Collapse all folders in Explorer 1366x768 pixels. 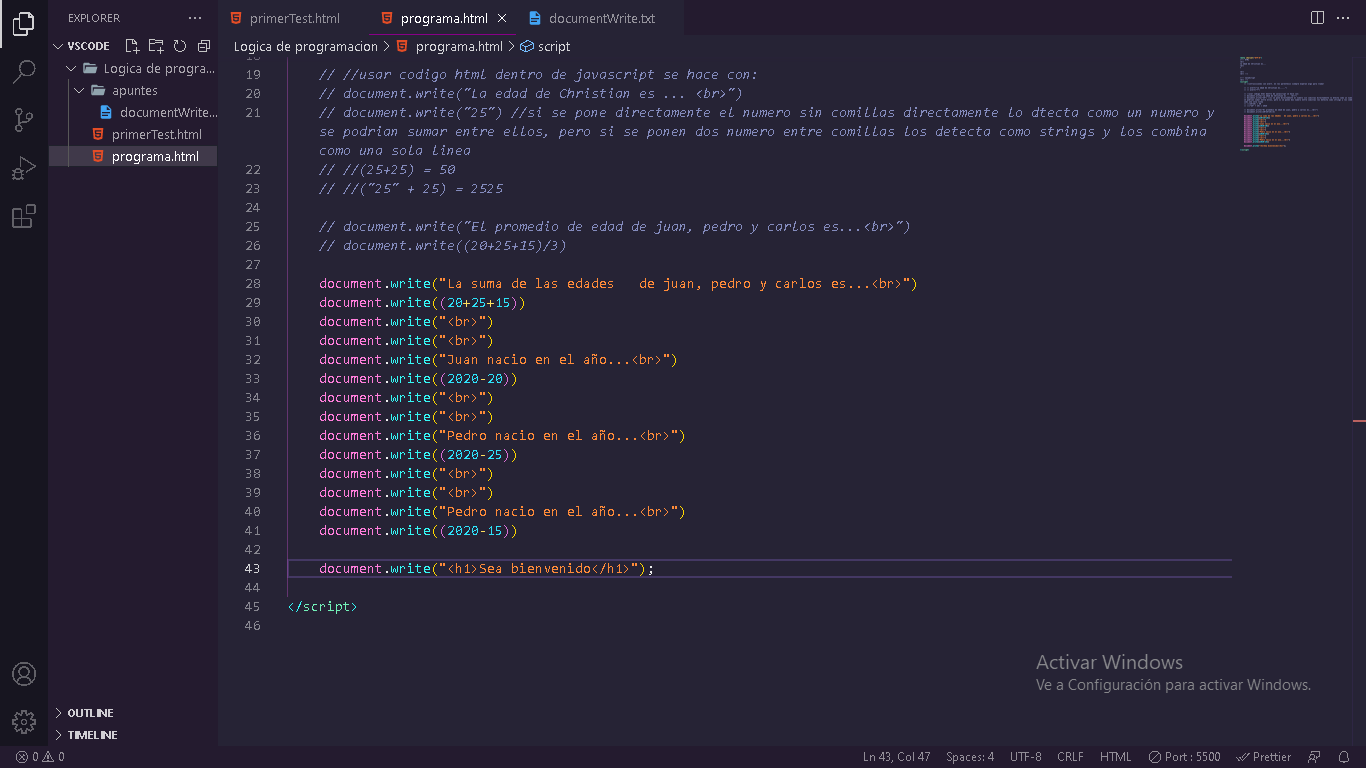(x=204, y=46)
